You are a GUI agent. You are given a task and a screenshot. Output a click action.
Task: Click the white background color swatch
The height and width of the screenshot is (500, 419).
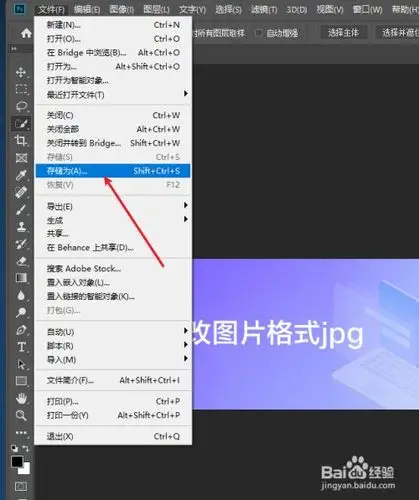tap(26, 469)
